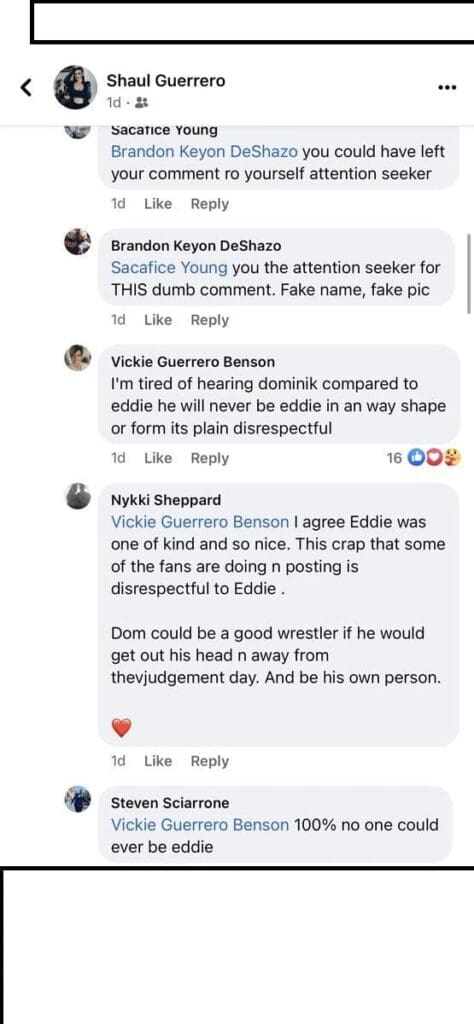Reply to Nykki Sheppard's comment
This screenshot has width=474, height=1024.
(210, 761)
